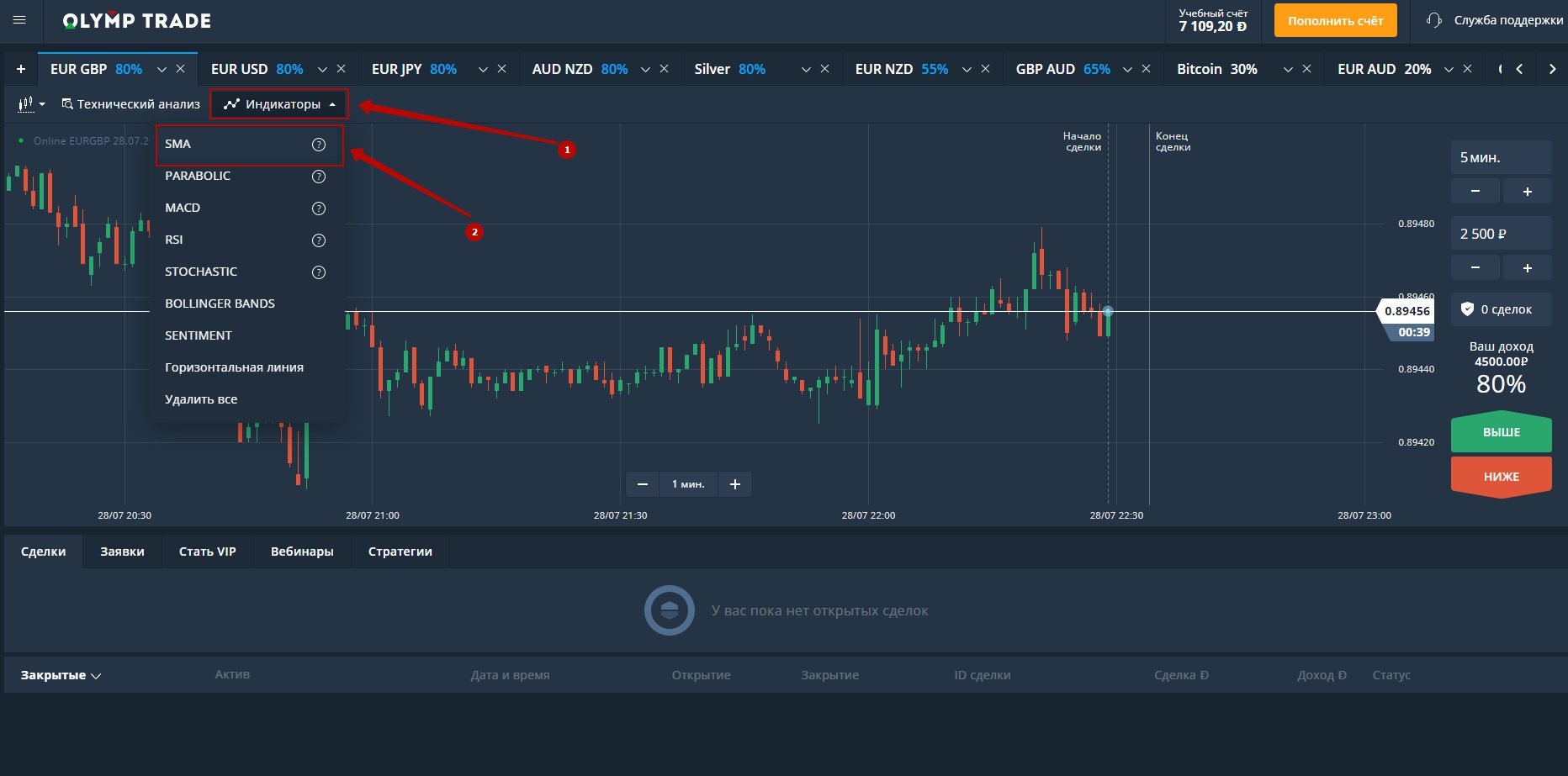Viewport: 1568px width, 776px height.
Task: Show PARABOLIC indicator help icon
Action: tap(319, 177)
